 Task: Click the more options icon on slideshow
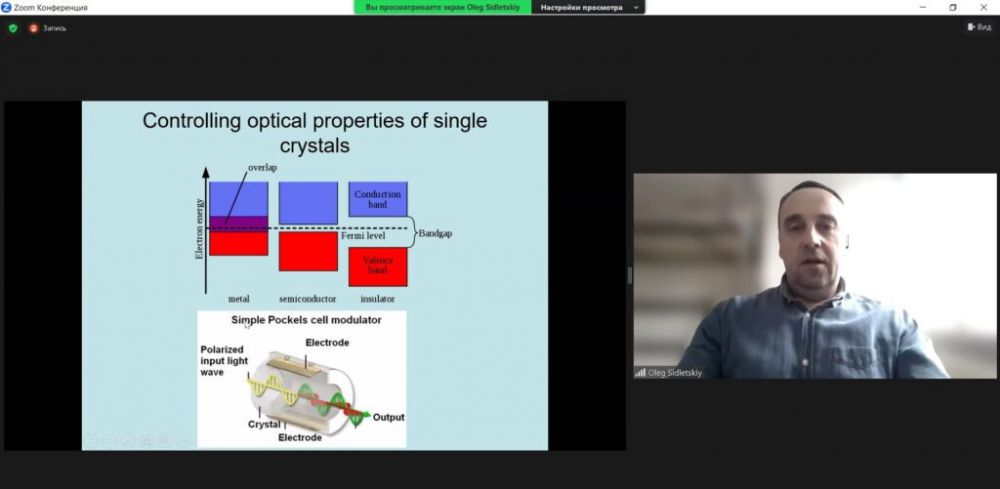click(x=184, y=439)
